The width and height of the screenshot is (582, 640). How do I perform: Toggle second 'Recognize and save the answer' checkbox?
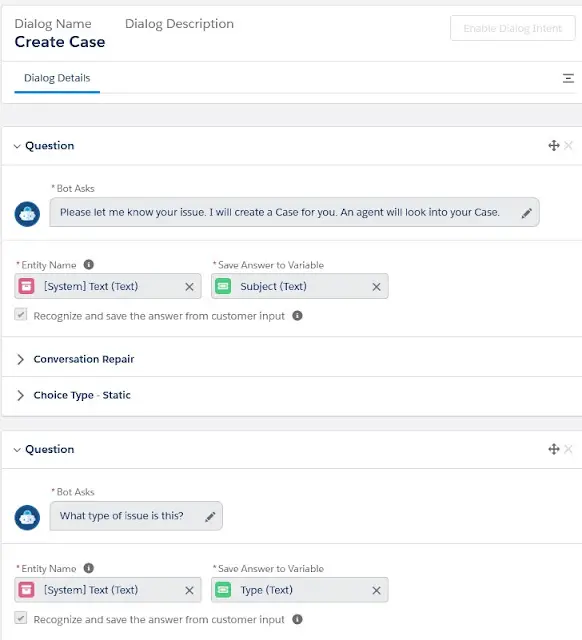tap(21, 618)
